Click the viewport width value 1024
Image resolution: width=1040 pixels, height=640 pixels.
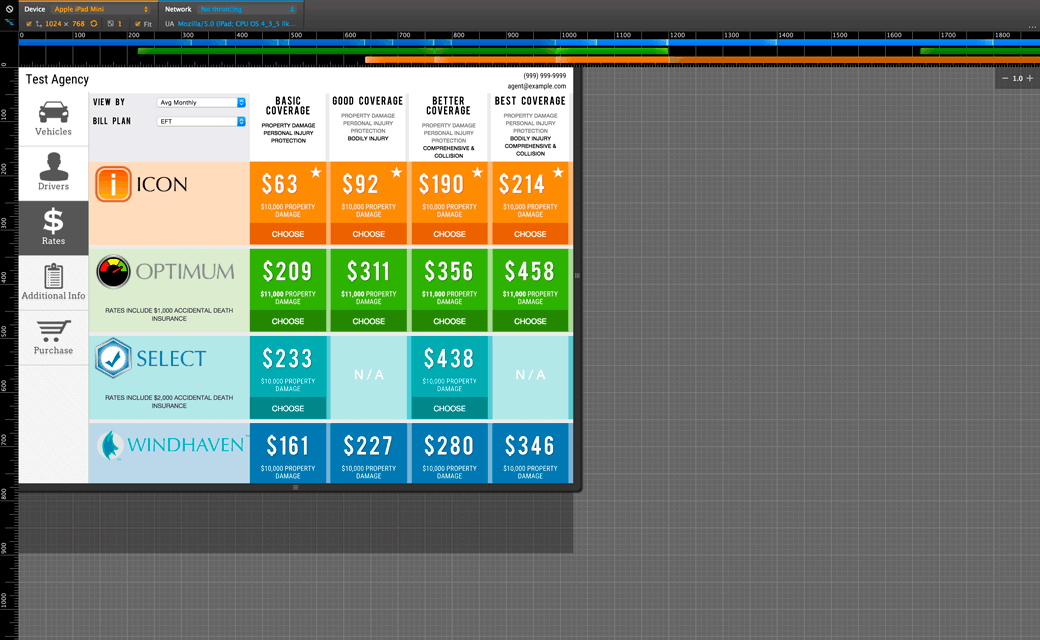pos(53,23)
